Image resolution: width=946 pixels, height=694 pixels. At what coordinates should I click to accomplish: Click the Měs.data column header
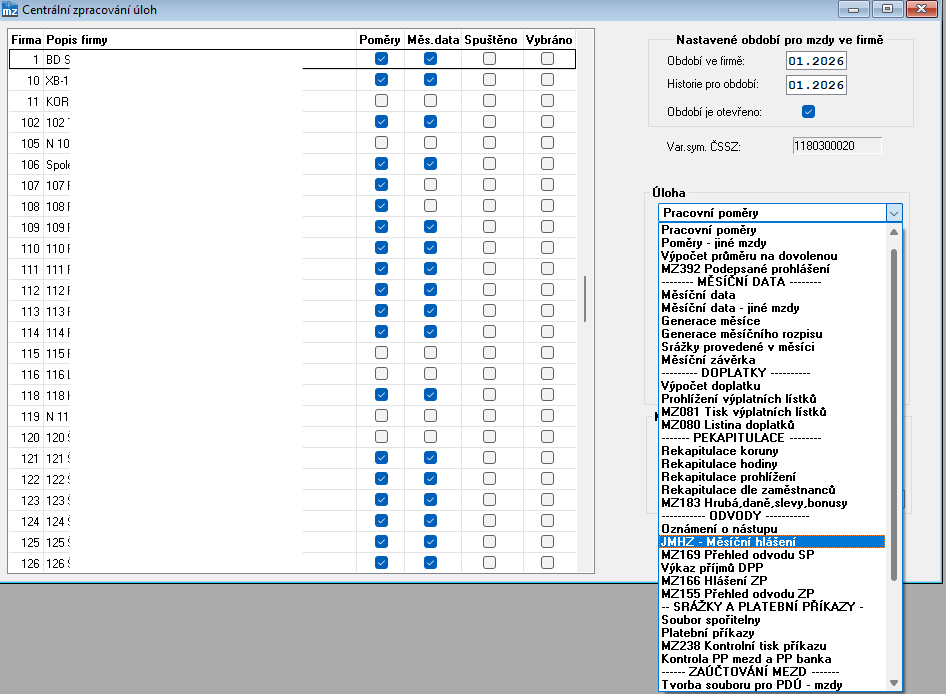pyautogui.click(x=433, y=40)
